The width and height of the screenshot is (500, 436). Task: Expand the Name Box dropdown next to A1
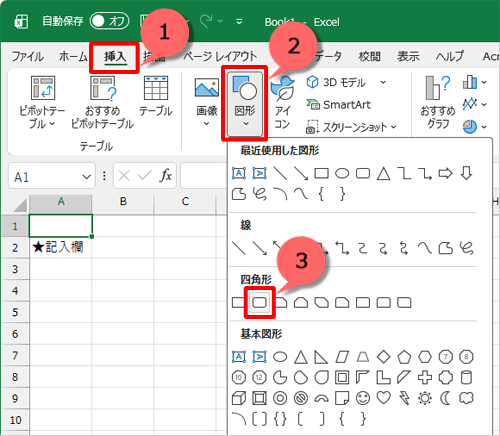[x=87, y=176]
